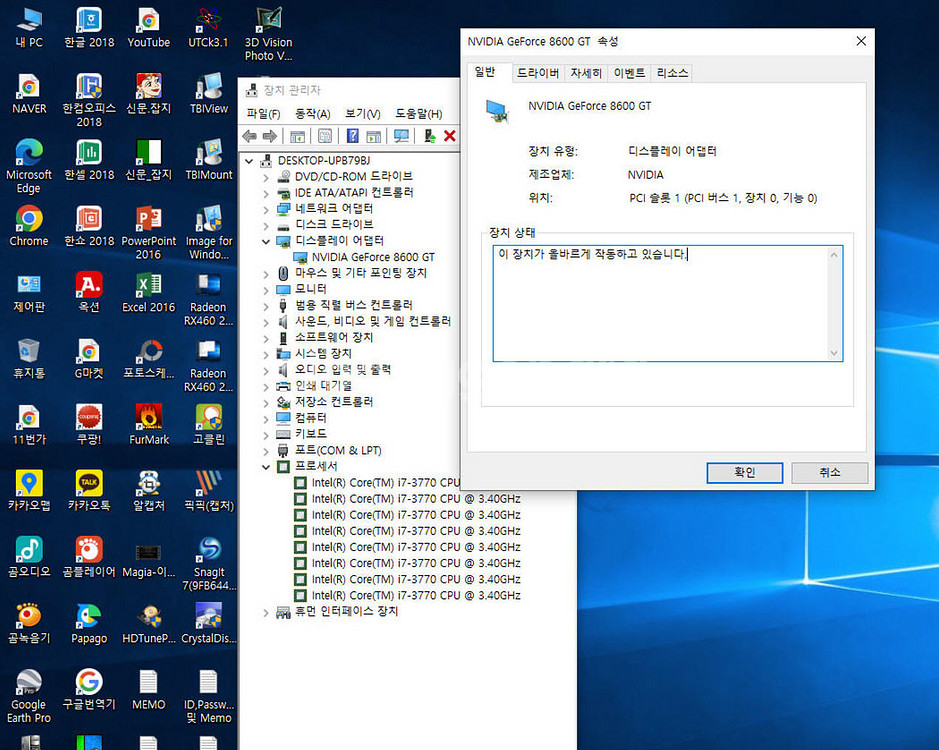Click the blue Help icon in Device Manager toolbar
This screenshot has width=939, height=750.
tap(353, 137)
